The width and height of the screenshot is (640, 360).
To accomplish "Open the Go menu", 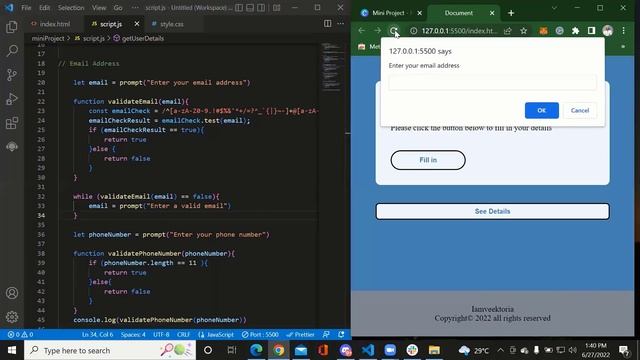I will point(118,8).
